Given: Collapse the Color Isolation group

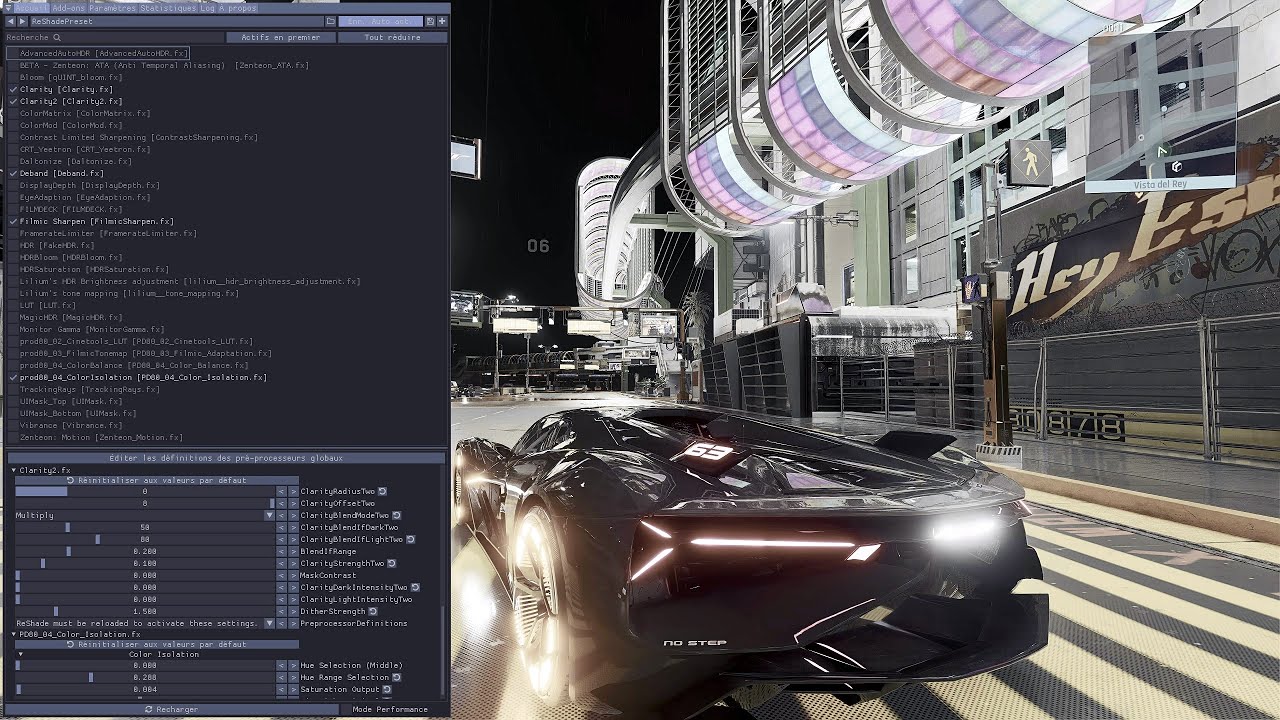Looking at the screenshot, I should click(x=20, y=654).
